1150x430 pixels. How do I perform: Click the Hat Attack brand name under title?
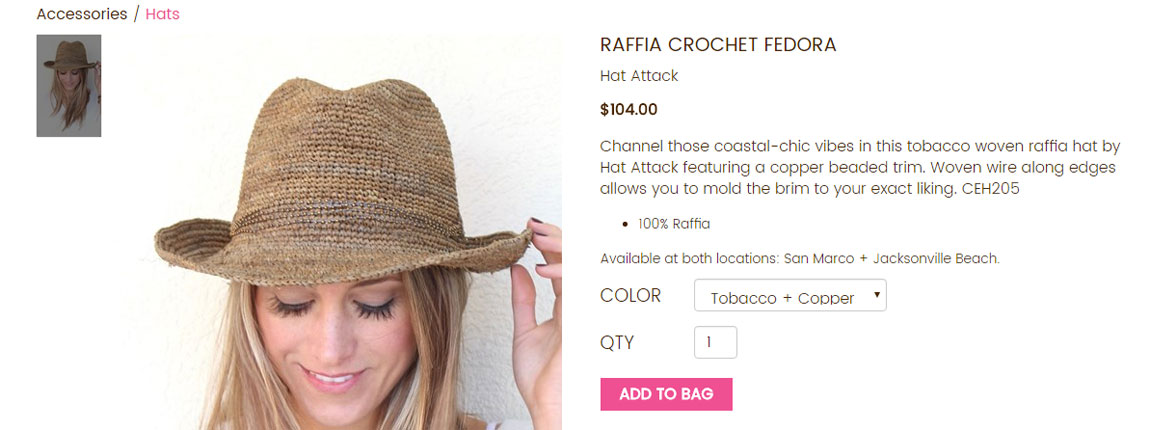click(x=639, y=76)
